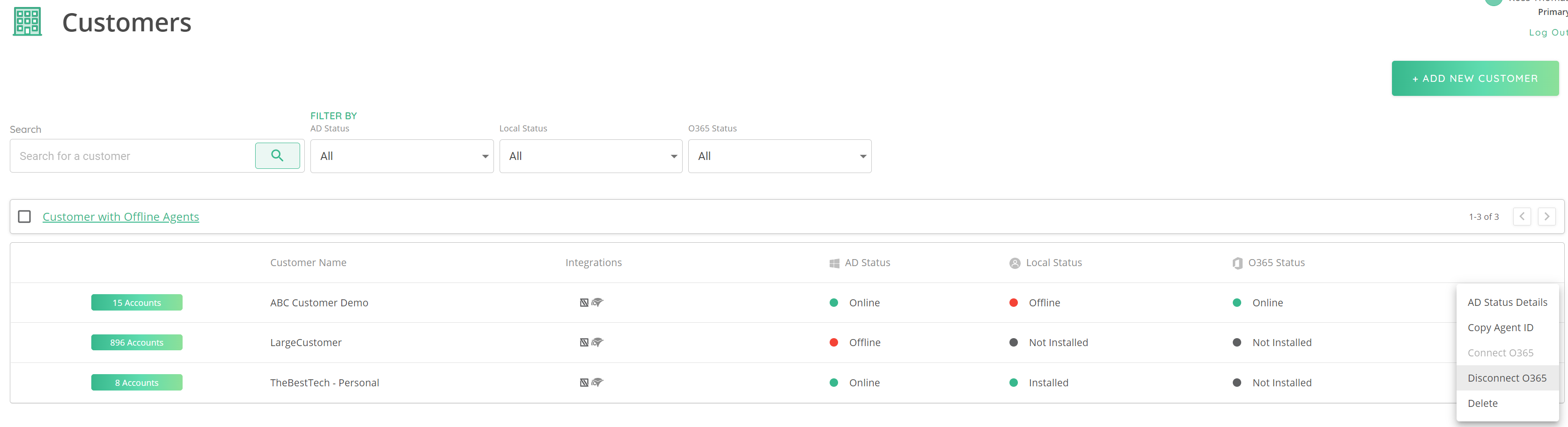
Task: Open the 15 Accounts badge
Action: [x=137, y=302]
